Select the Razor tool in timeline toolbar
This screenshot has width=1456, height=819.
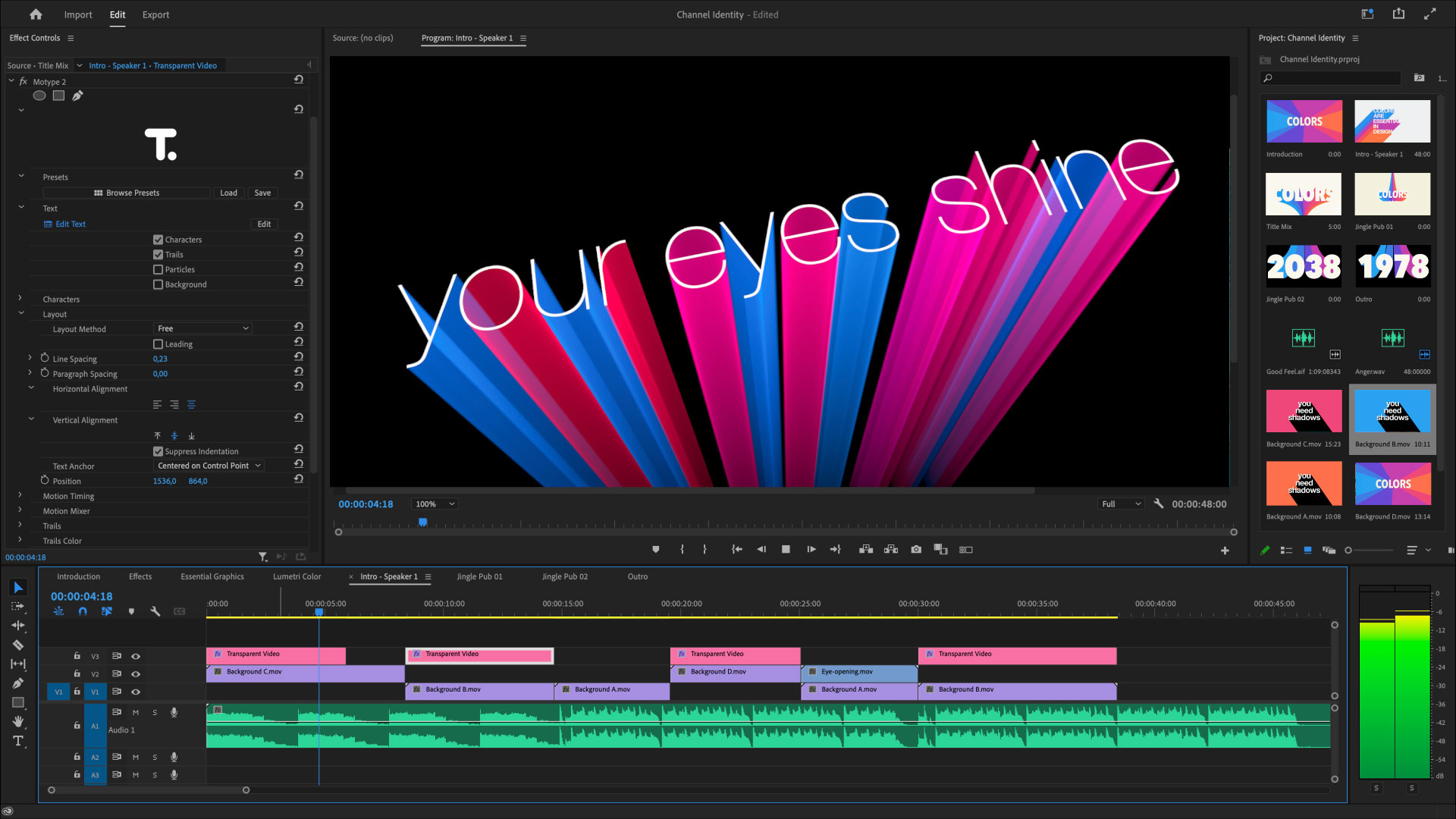[x=18, y=645]
